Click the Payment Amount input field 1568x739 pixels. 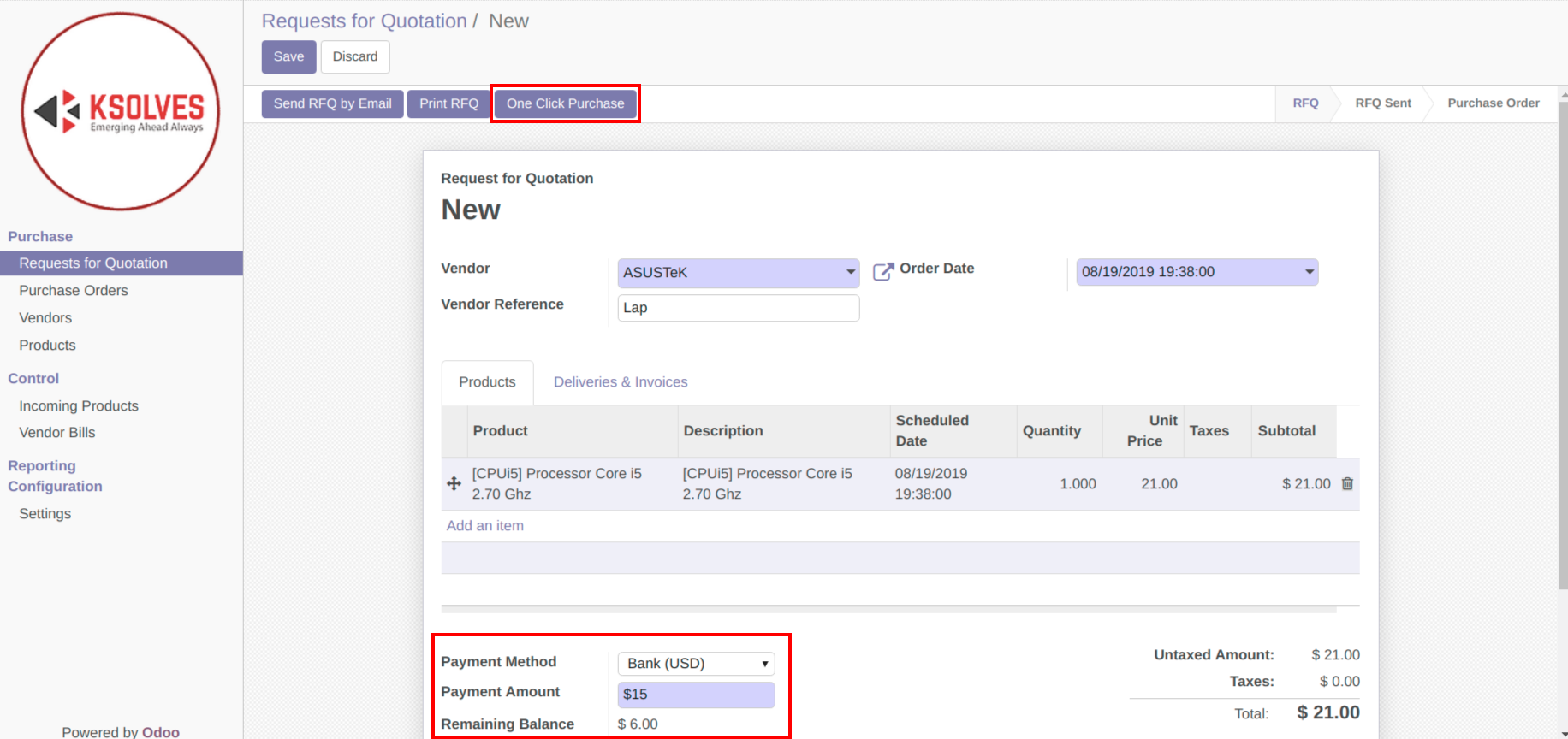tap(696, 695)
